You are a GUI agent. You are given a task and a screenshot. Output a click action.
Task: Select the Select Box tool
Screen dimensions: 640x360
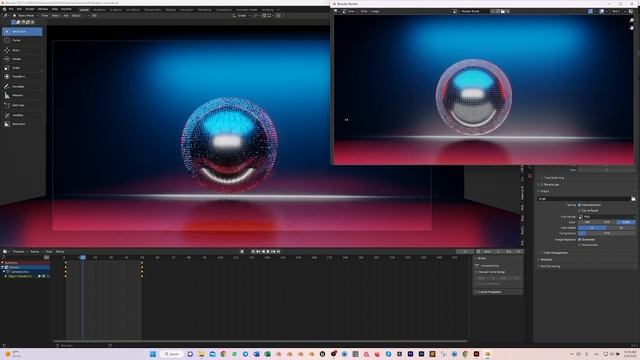pos(22,31)
